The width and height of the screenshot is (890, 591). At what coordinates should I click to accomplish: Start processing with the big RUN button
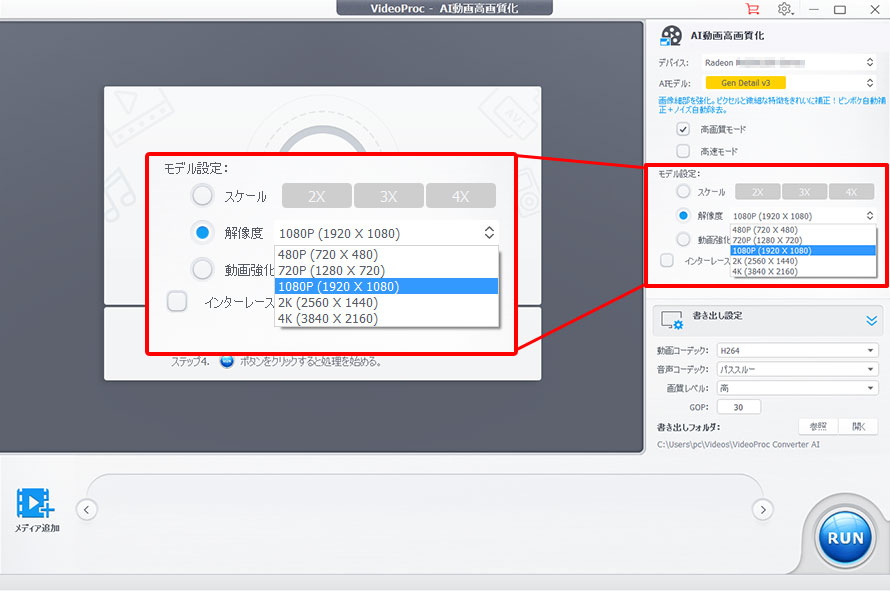coord(845,538)
